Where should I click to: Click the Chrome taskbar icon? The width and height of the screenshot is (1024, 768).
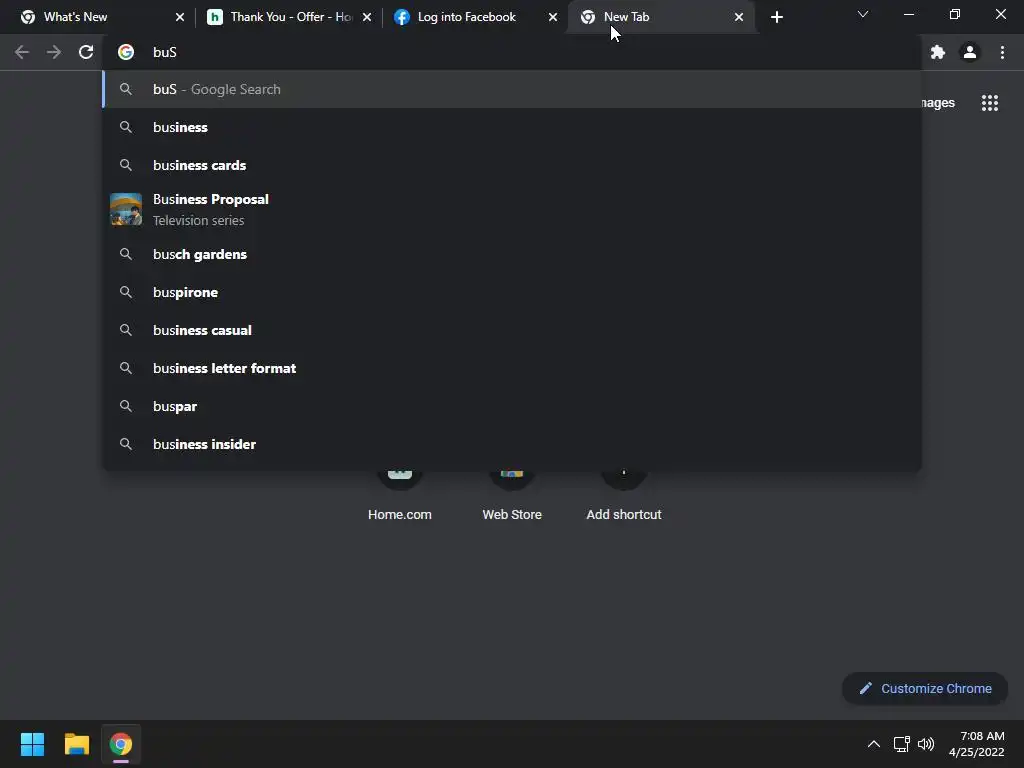[x=121, y=744]
